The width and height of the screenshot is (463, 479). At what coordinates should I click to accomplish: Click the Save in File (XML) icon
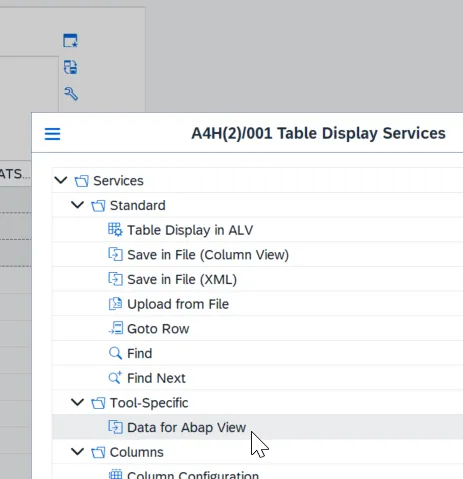coord(115,279)
